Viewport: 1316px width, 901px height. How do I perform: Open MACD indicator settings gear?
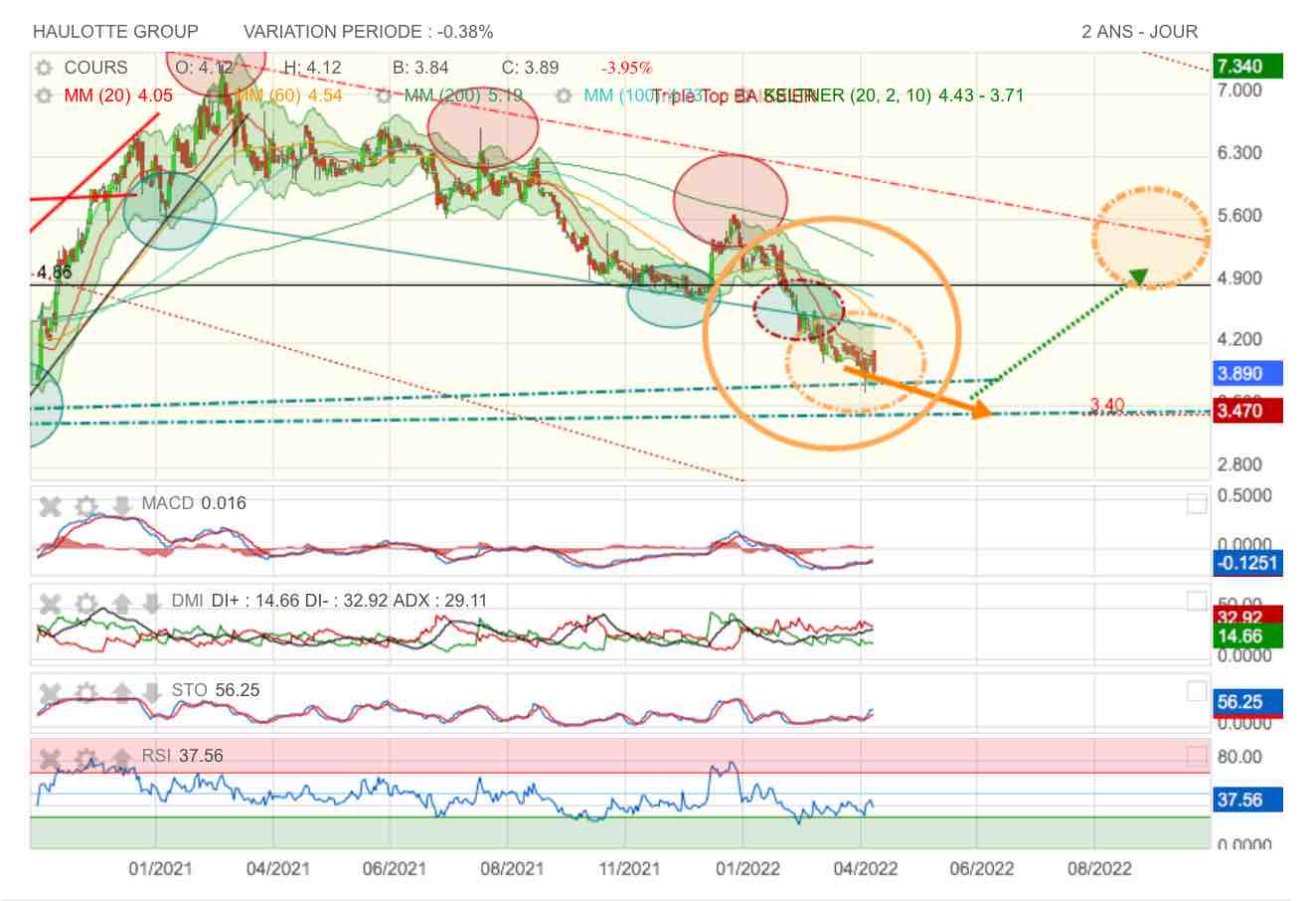click(86, 506)
